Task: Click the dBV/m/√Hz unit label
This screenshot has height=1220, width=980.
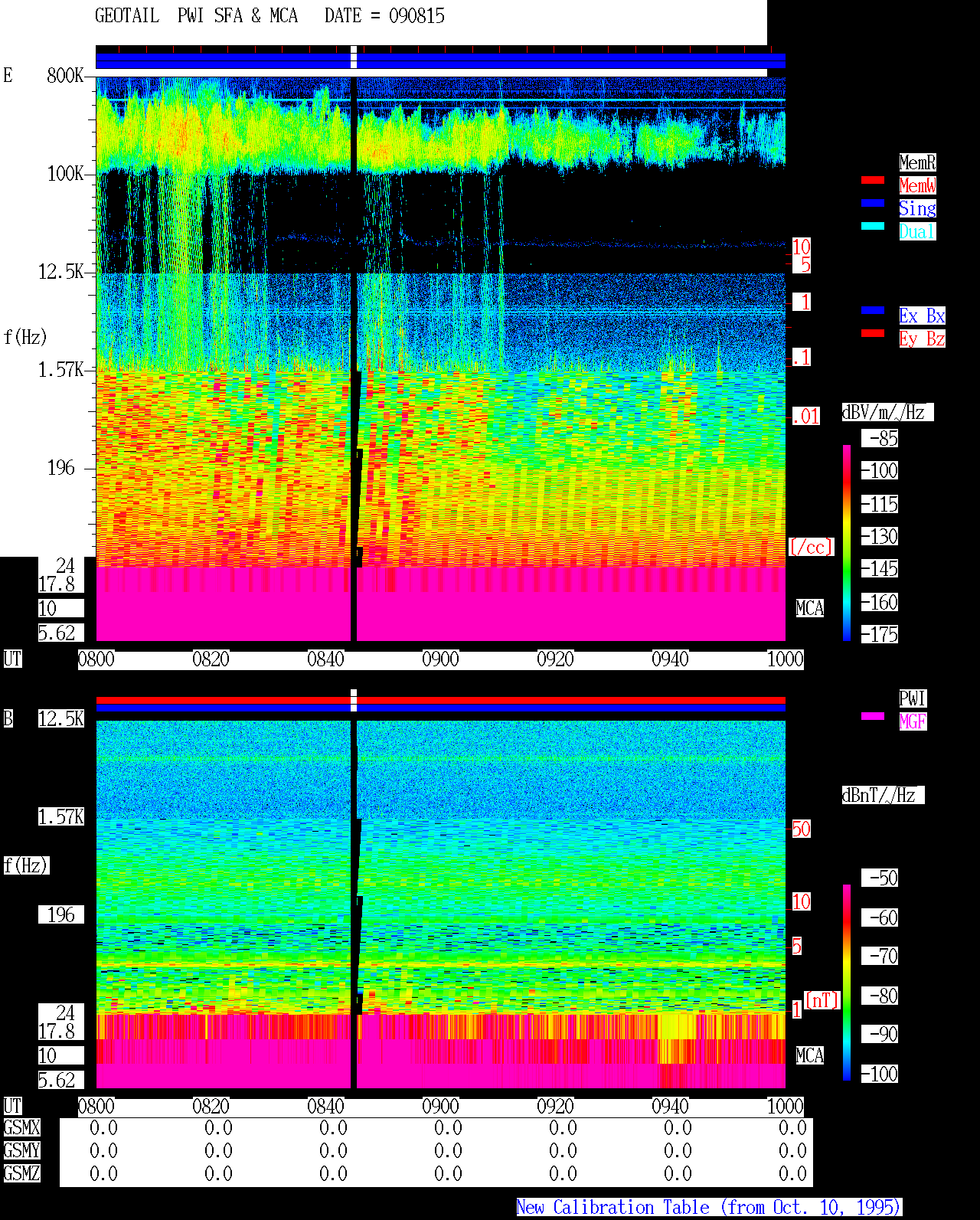Action: coord(887,412)
